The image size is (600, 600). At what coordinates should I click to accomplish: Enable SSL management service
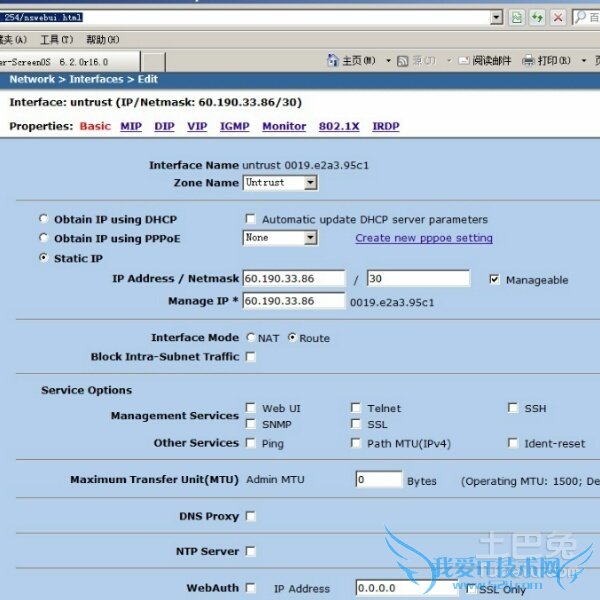tap(355, 424)
